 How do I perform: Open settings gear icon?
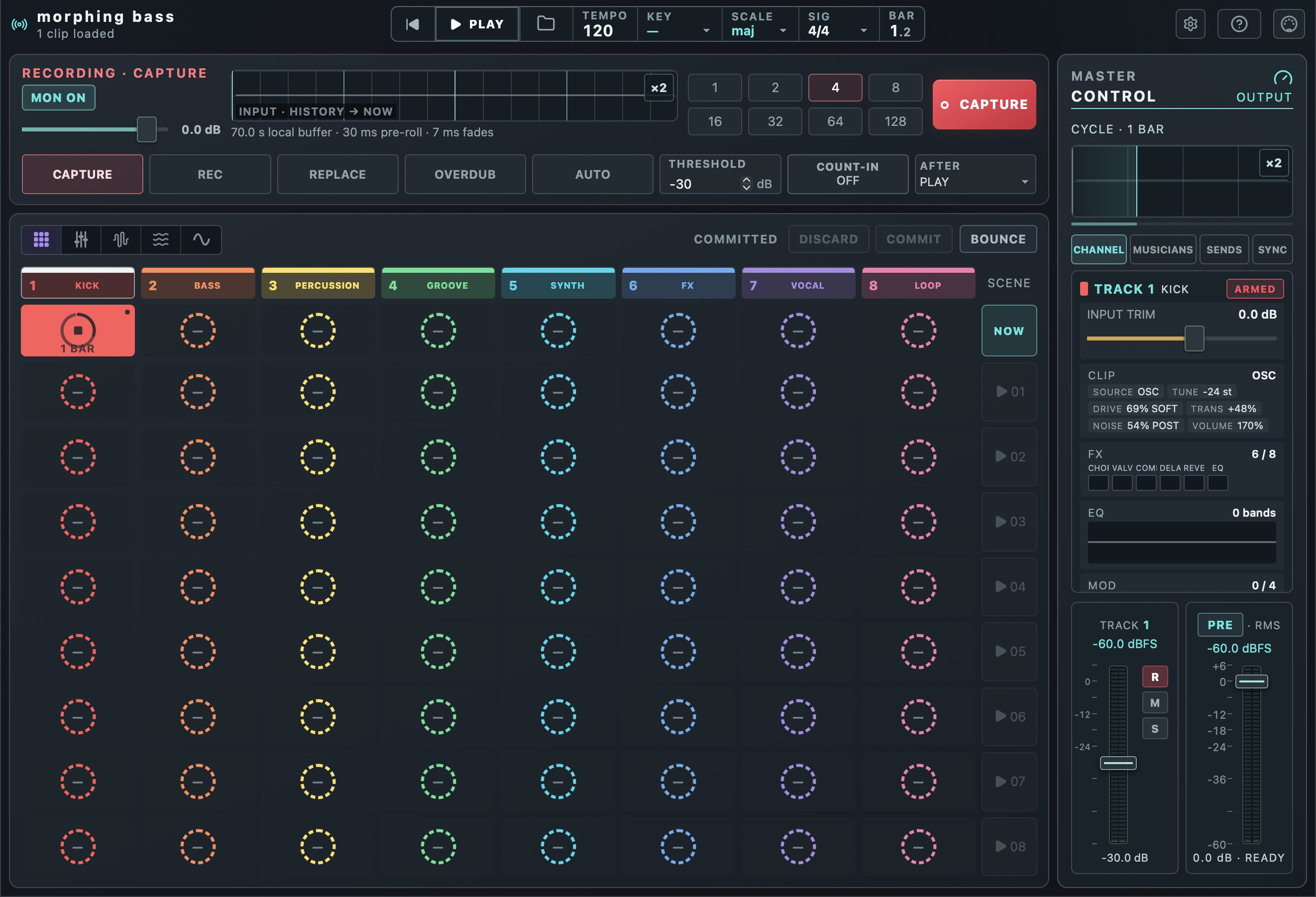[x=1190, y=24]
